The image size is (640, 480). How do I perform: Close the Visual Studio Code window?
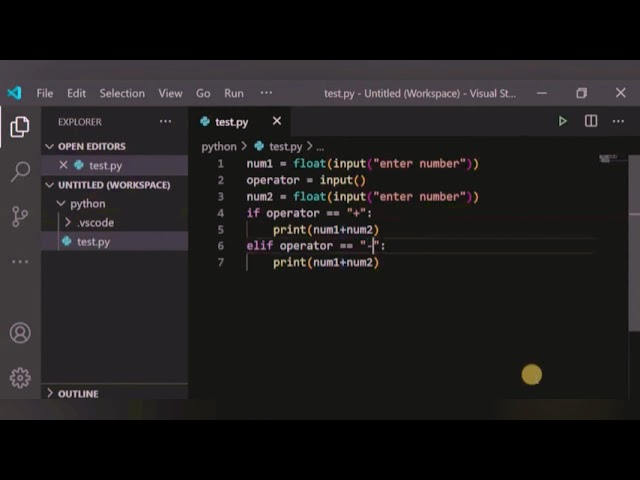click(x=620, y=93)
